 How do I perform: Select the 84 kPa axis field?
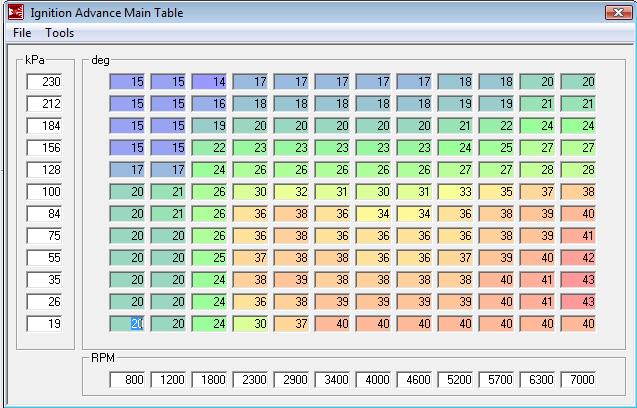pos(44,213)
